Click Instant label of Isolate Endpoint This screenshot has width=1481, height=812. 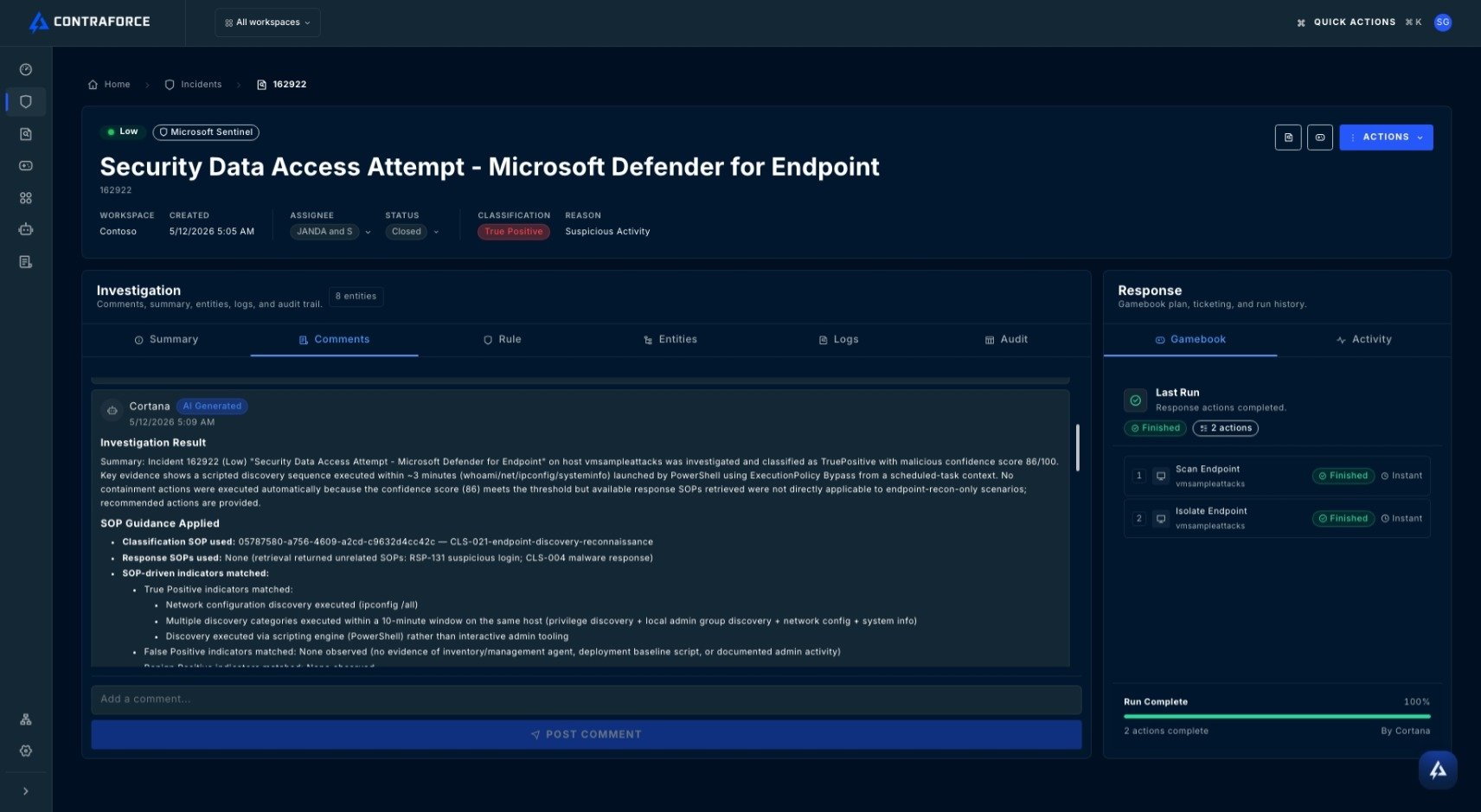coord(1401,519)
